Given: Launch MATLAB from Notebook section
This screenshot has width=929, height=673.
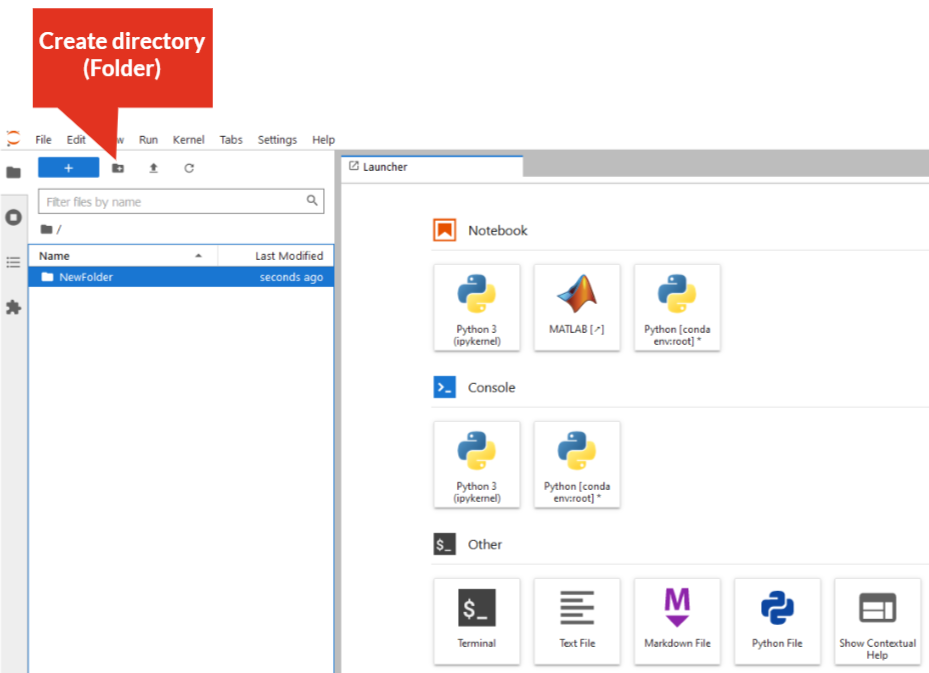Looking at the screenshot, I should [577, 308].
